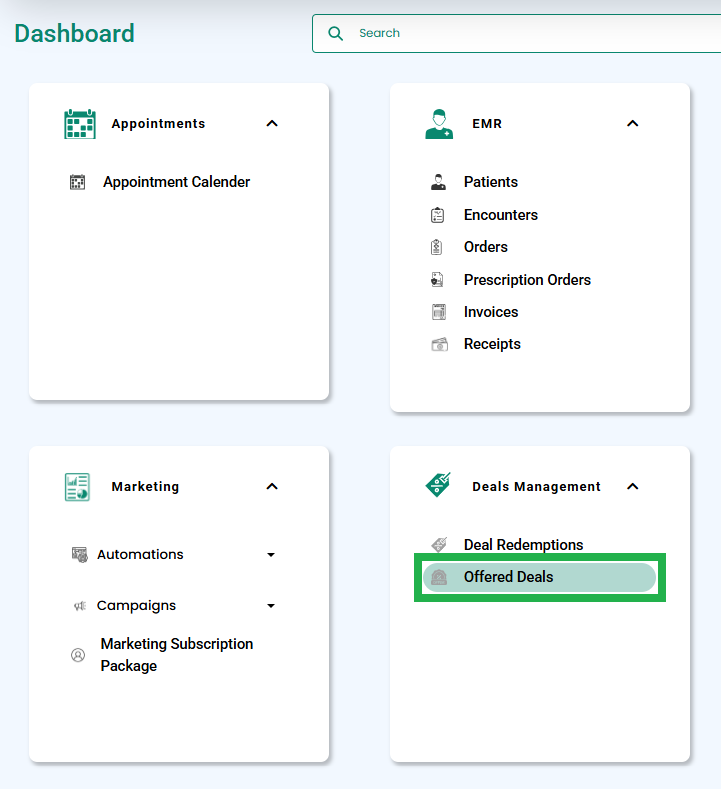The image size is (721, 789).
Task: Collapse the Marketing card chevron
Action: 272,487
